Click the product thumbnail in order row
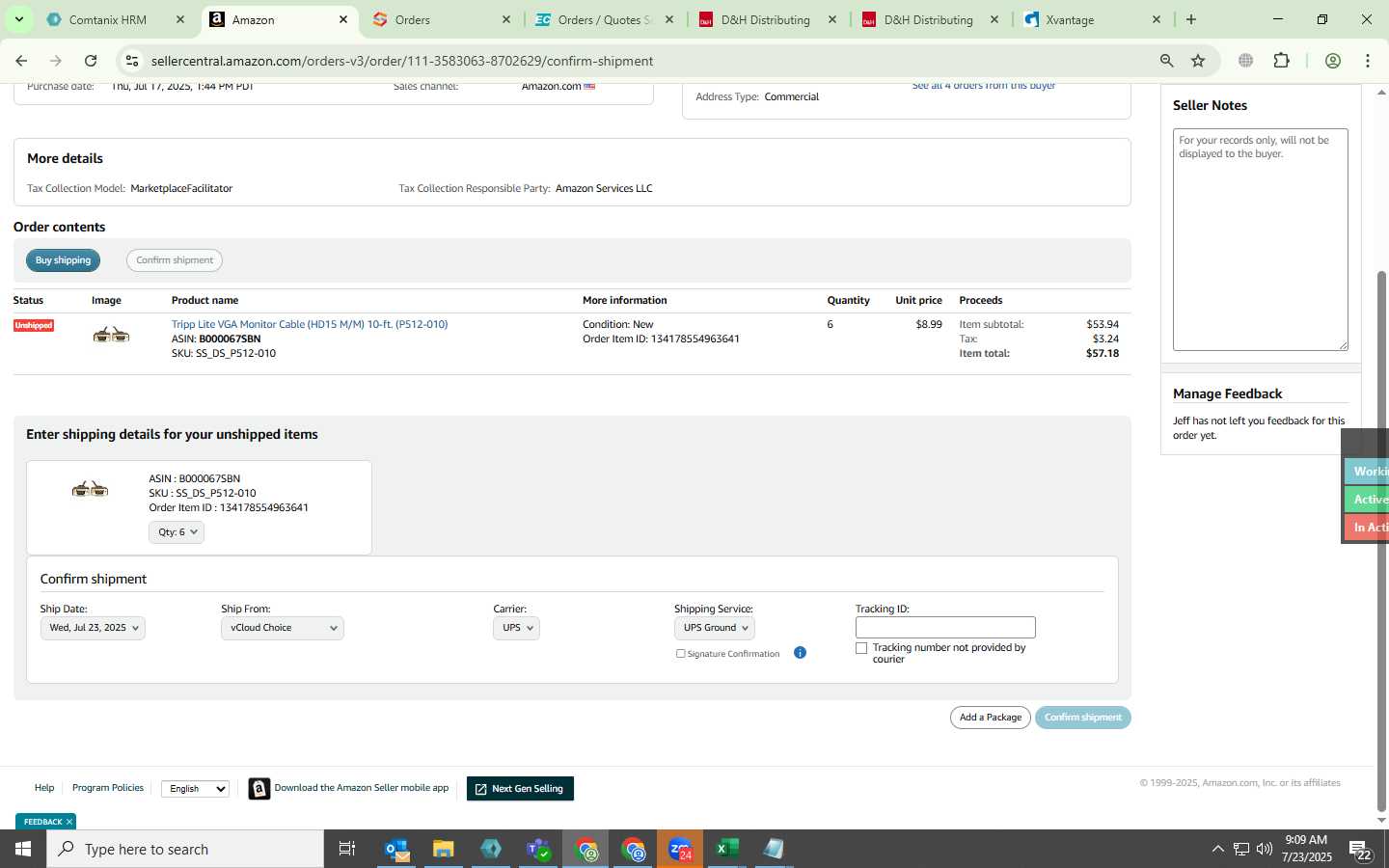Screen dimensions: 1389x868 click(111, 335)
